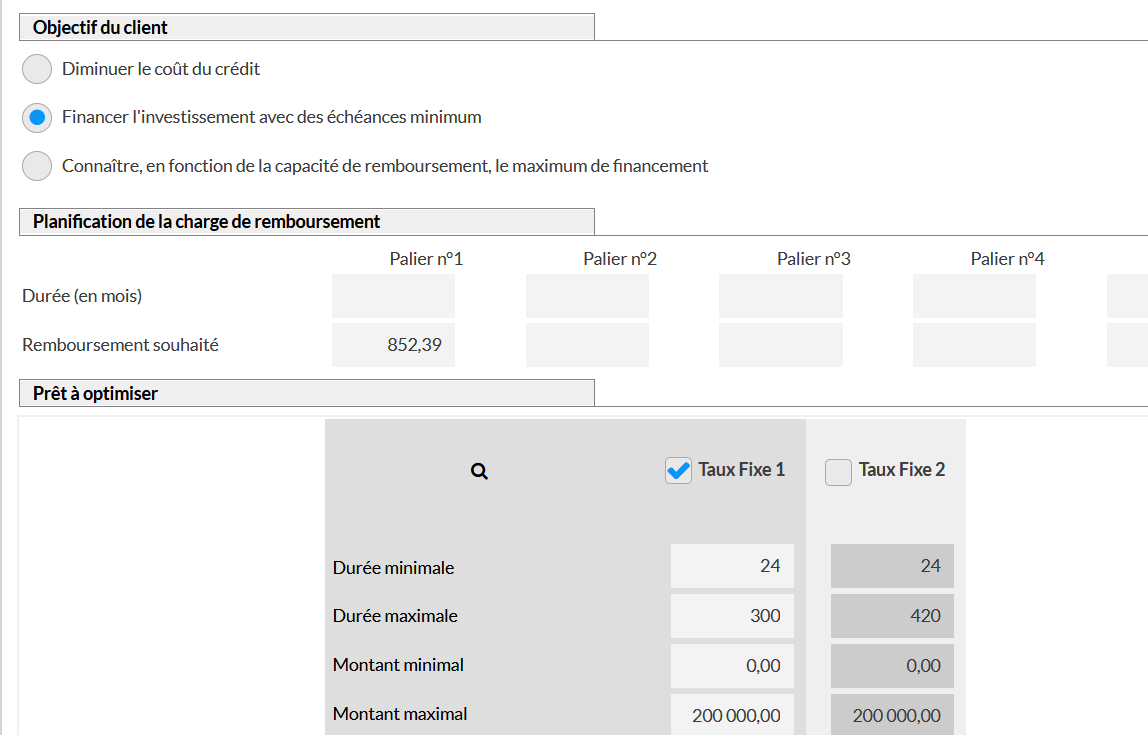Enable the Taux Fixe 2 checkbox
Image resolution: width=1148 pixels, height=735 pixels.
(838, 471)
